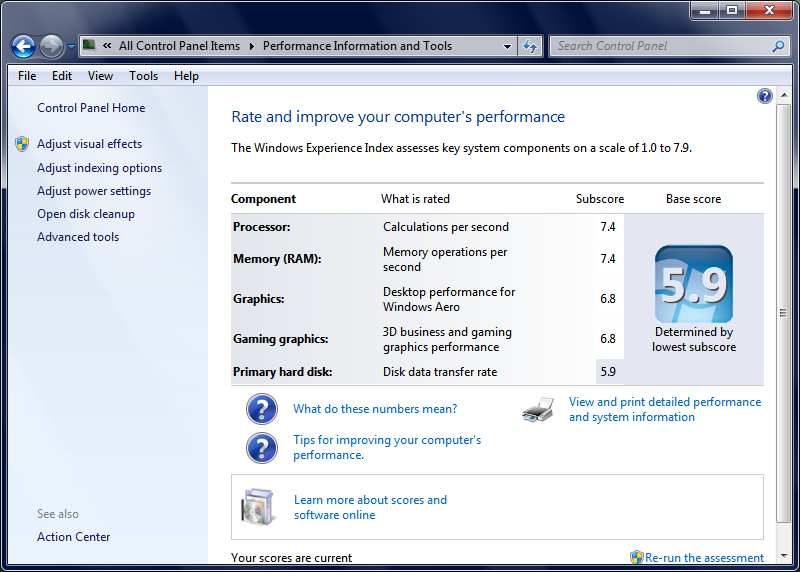This screenshot has width=800, height=572.
Task: Click the 5.9 base score badge
Action: tap(693, 284)
